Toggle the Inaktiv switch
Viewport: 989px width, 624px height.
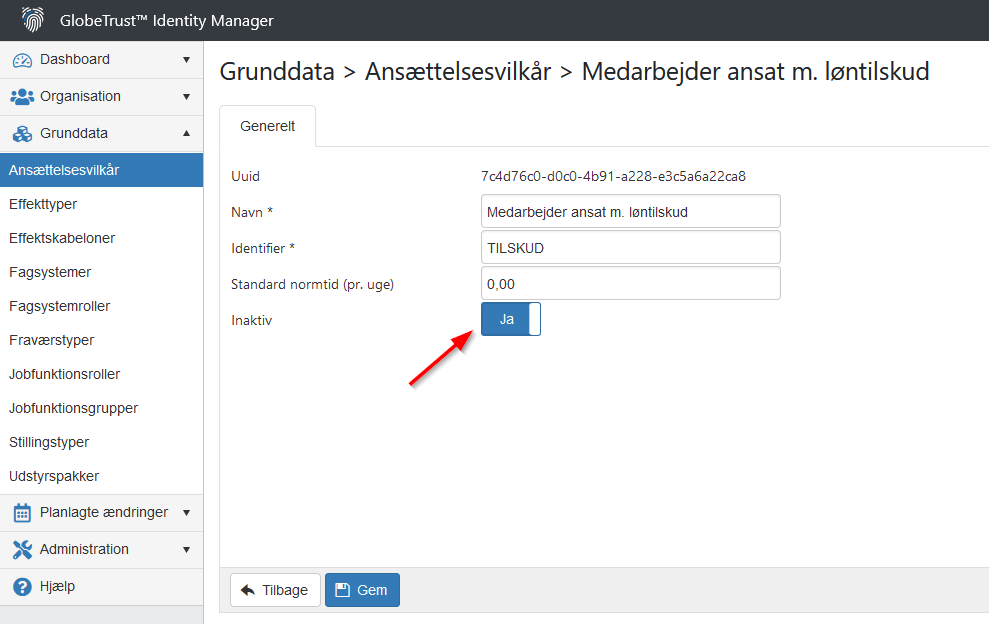[510, 319]
